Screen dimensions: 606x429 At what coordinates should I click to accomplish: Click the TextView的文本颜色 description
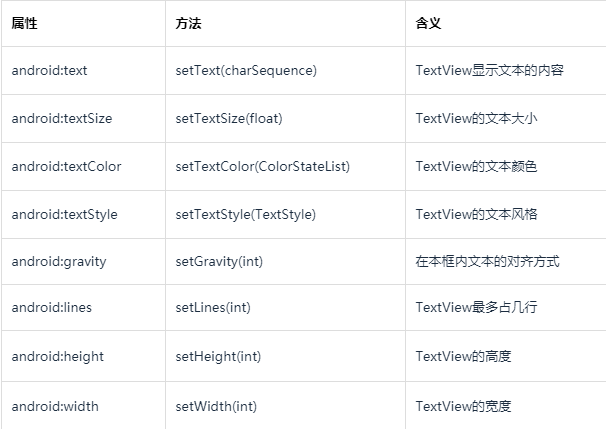click(x=476, y=167)
